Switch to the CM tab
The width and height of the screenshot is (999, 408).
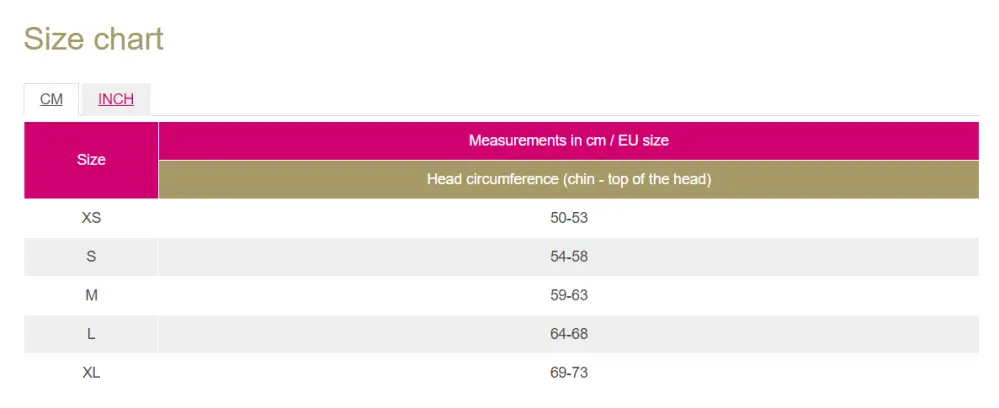(x=51, y=99)
